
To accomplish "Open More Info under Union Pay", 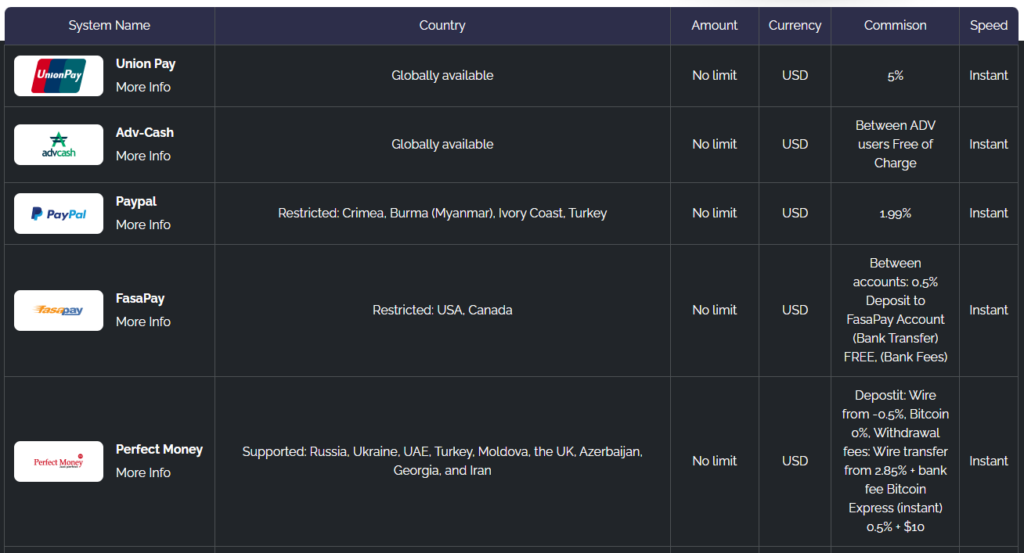I will pyautogui.click(x=143, y=87).
